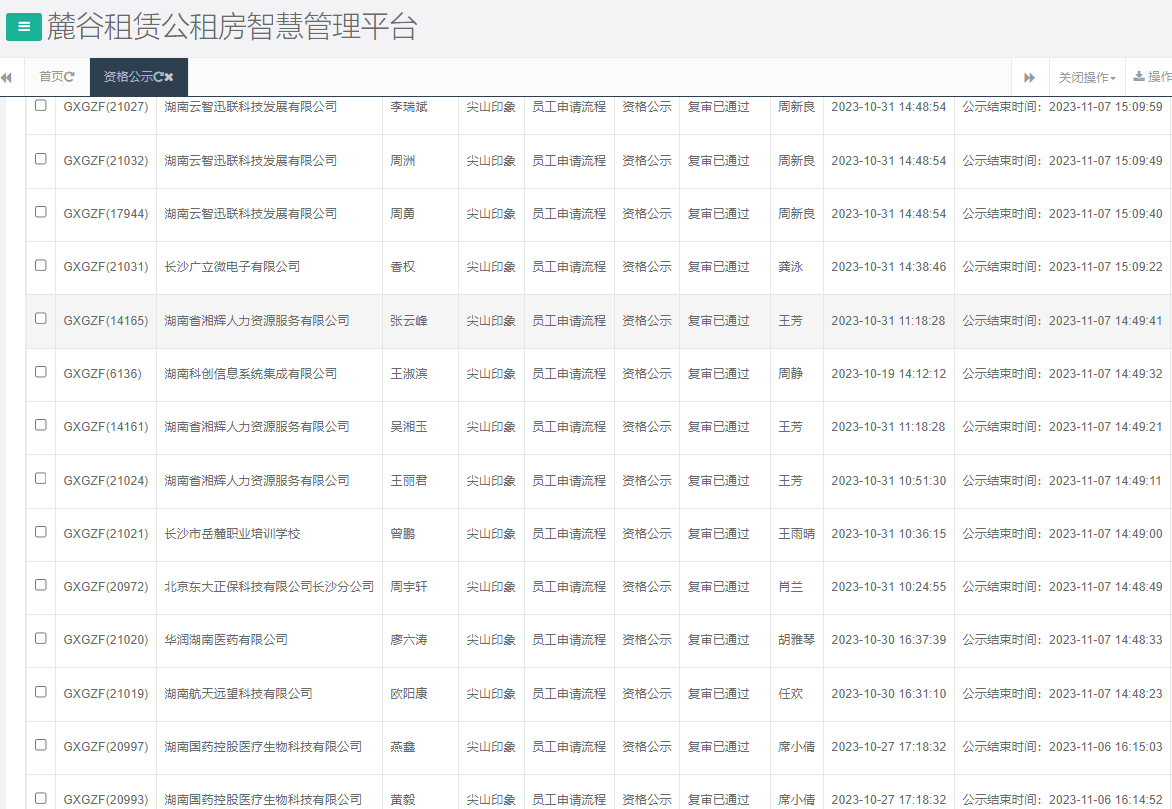Tick the checkbox for GXGZF(21020)
Screen dimensions: 1172x809
point(41,639)
